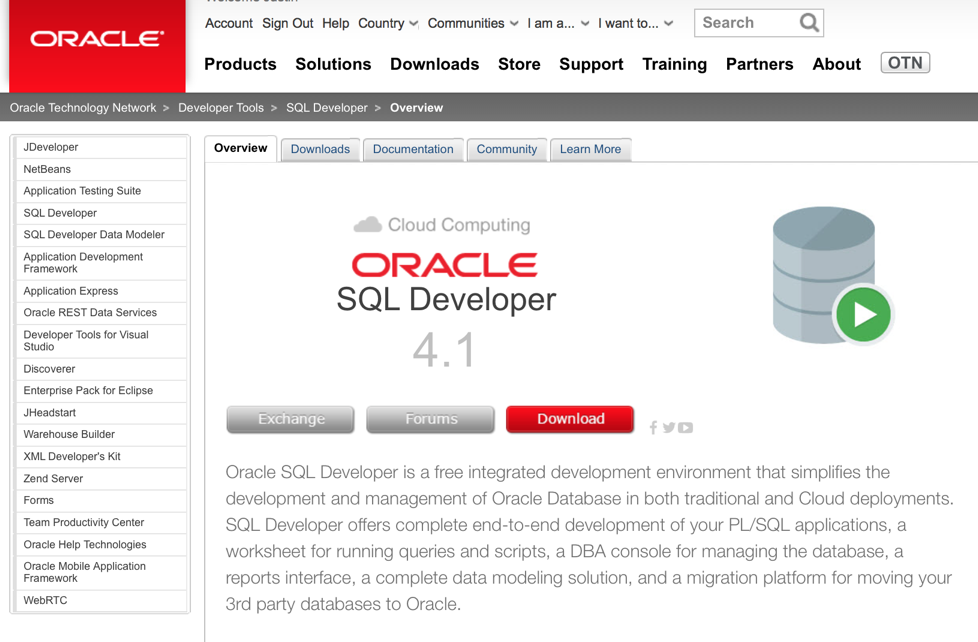978x642 pixels.
Task: Switch to the Community tab
Action: click(x=506, y=150)
